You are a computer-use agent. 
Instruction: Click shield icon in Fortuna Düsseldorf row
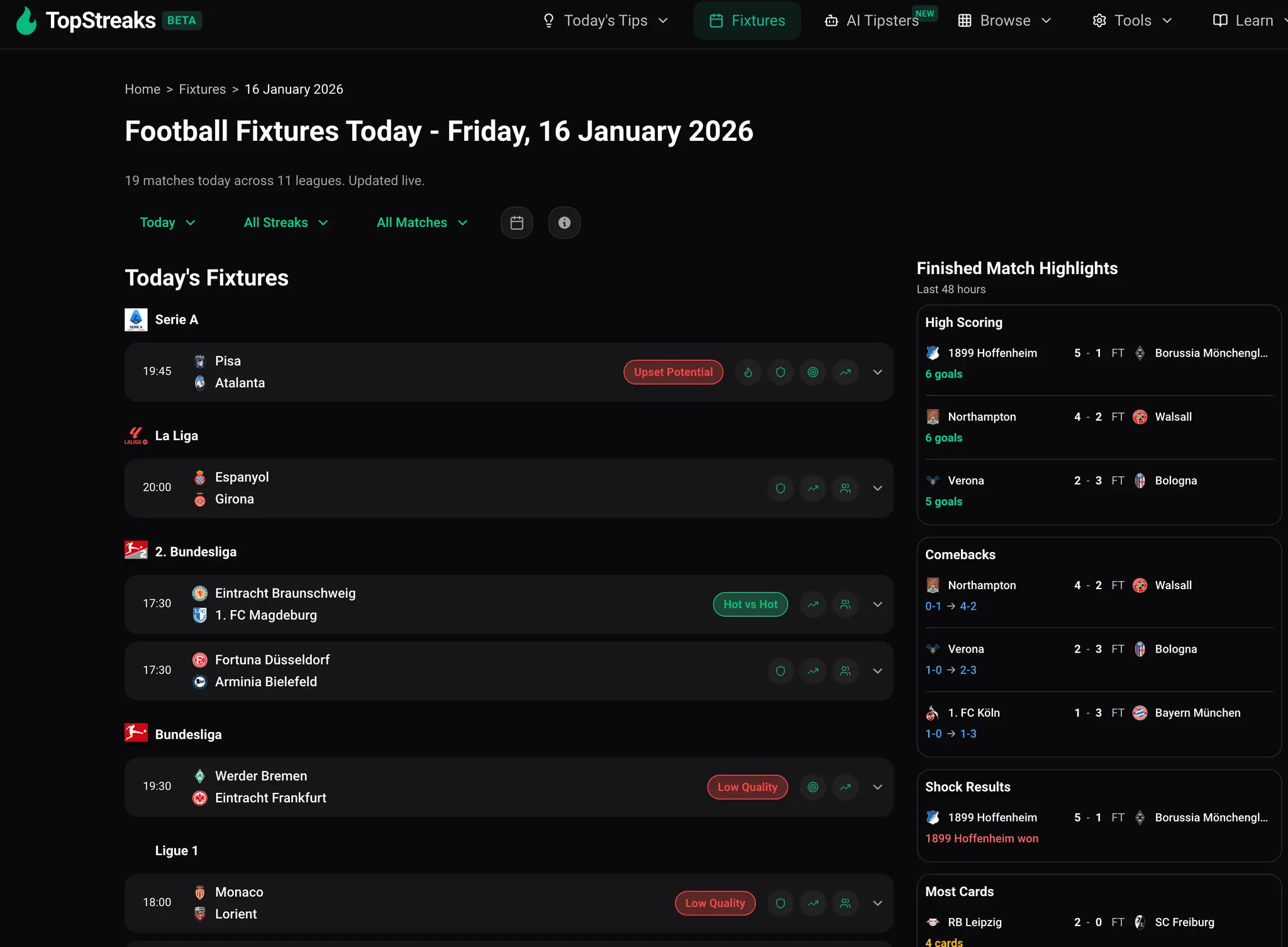(780, 671)
